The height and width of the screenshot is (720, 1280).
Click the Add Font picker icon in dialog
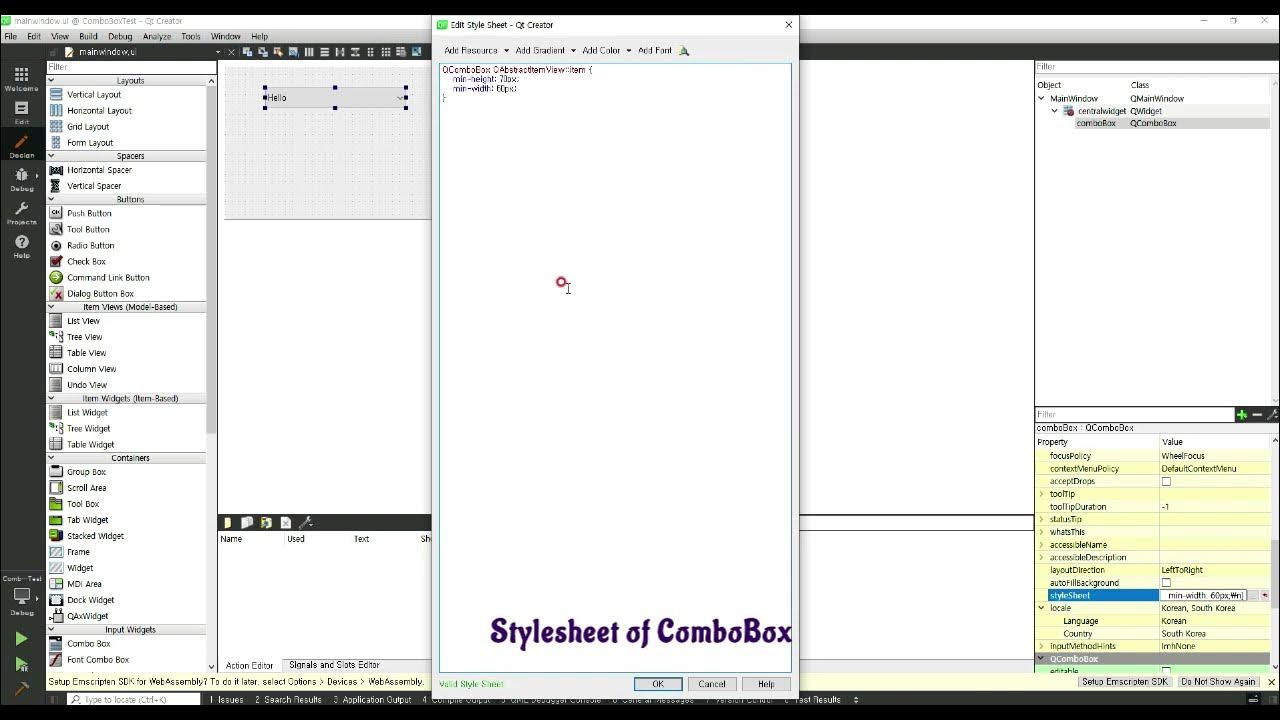[x=684, y=50]
